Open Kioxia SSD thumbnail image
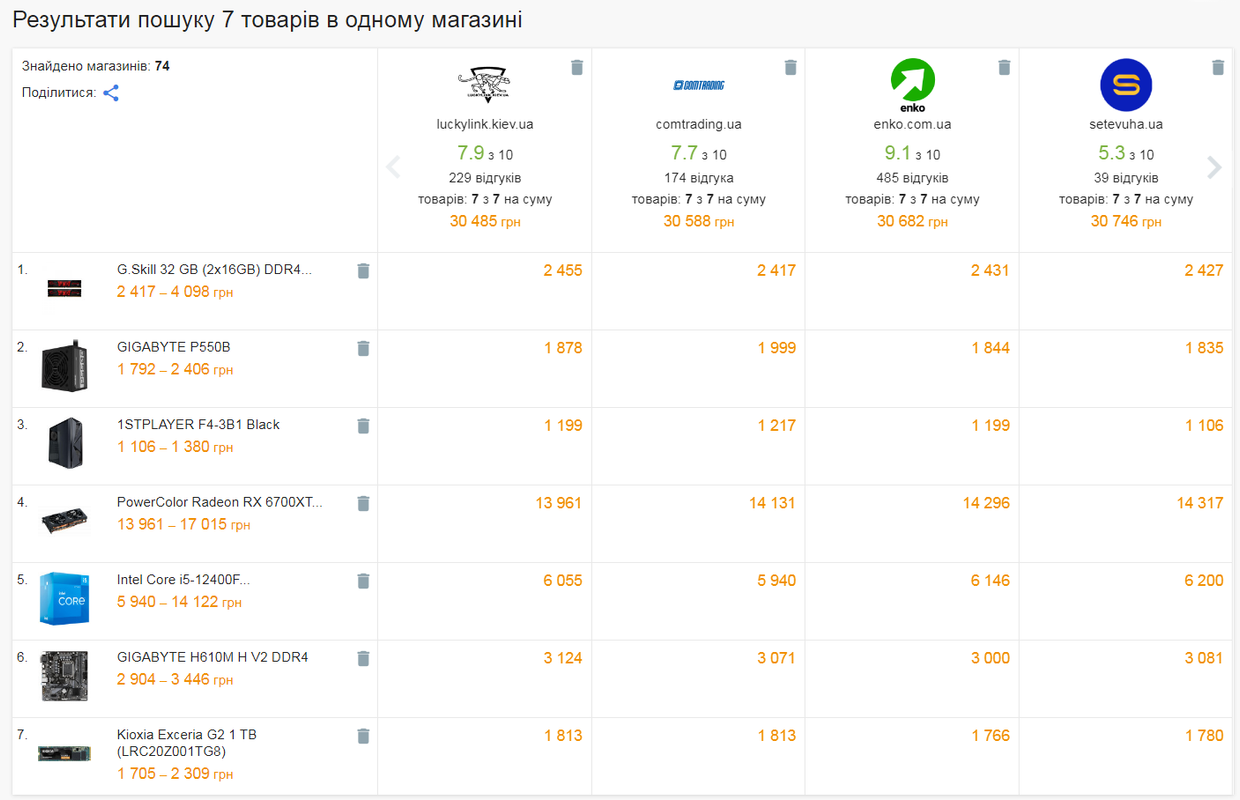 point(64,753)
